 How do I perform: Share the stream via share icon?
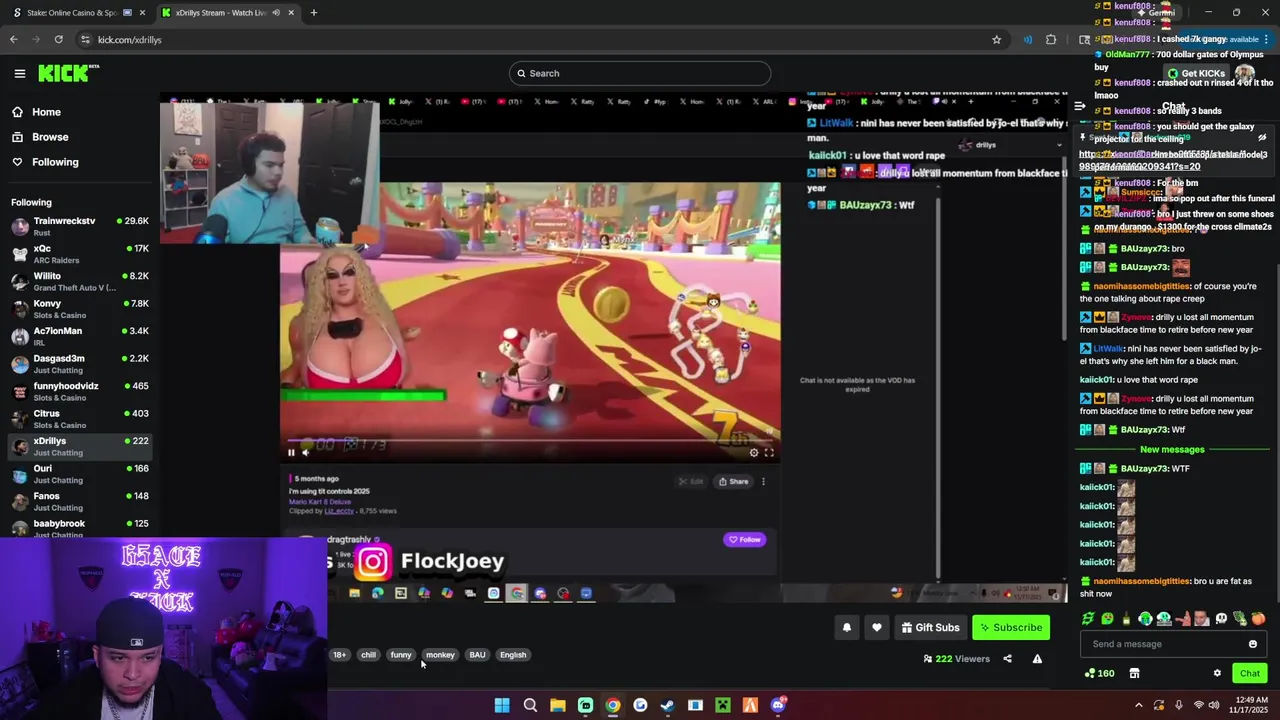point(1007,658)
